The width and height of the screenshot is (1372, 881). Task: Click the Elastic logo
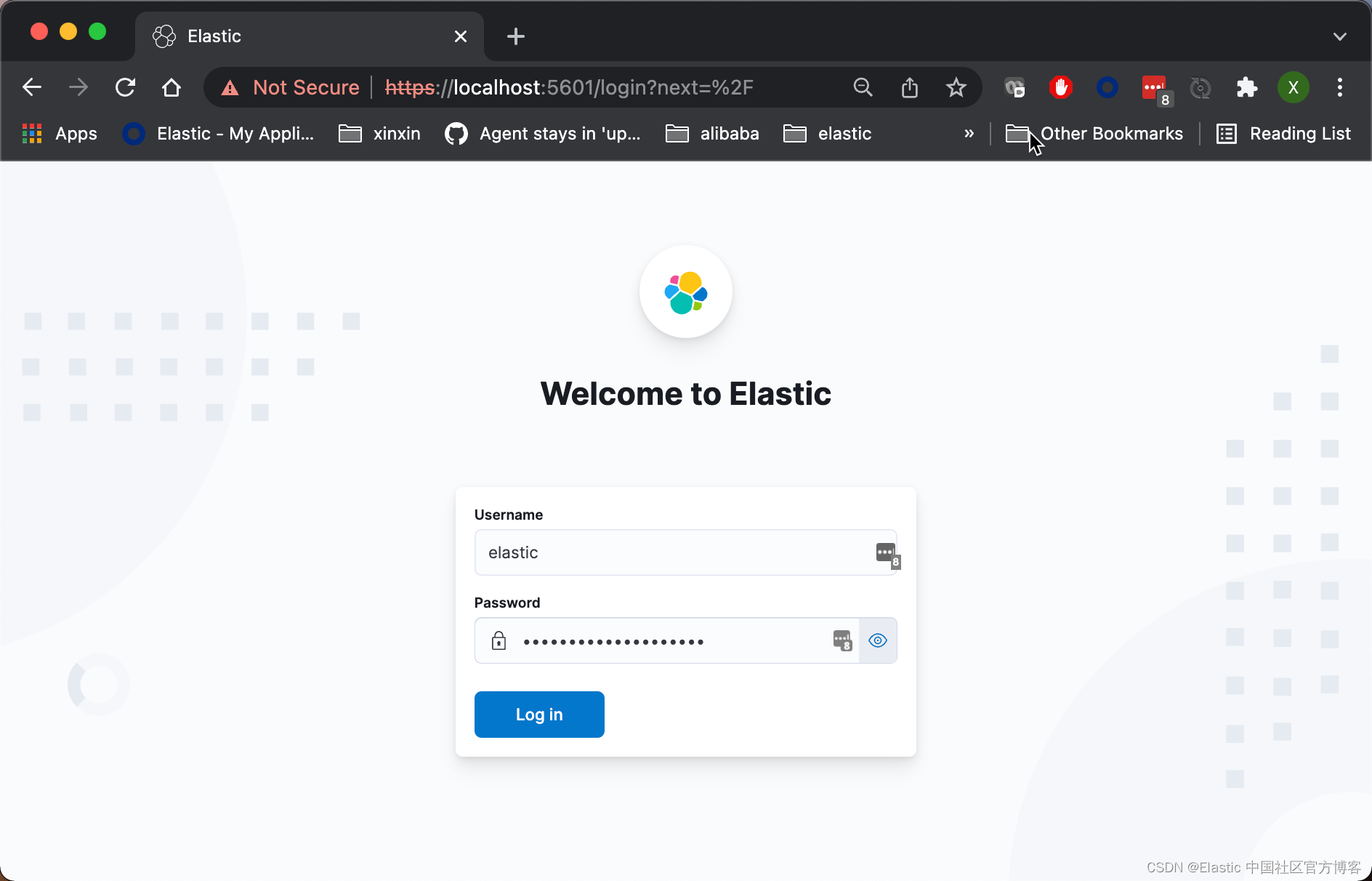685,291
